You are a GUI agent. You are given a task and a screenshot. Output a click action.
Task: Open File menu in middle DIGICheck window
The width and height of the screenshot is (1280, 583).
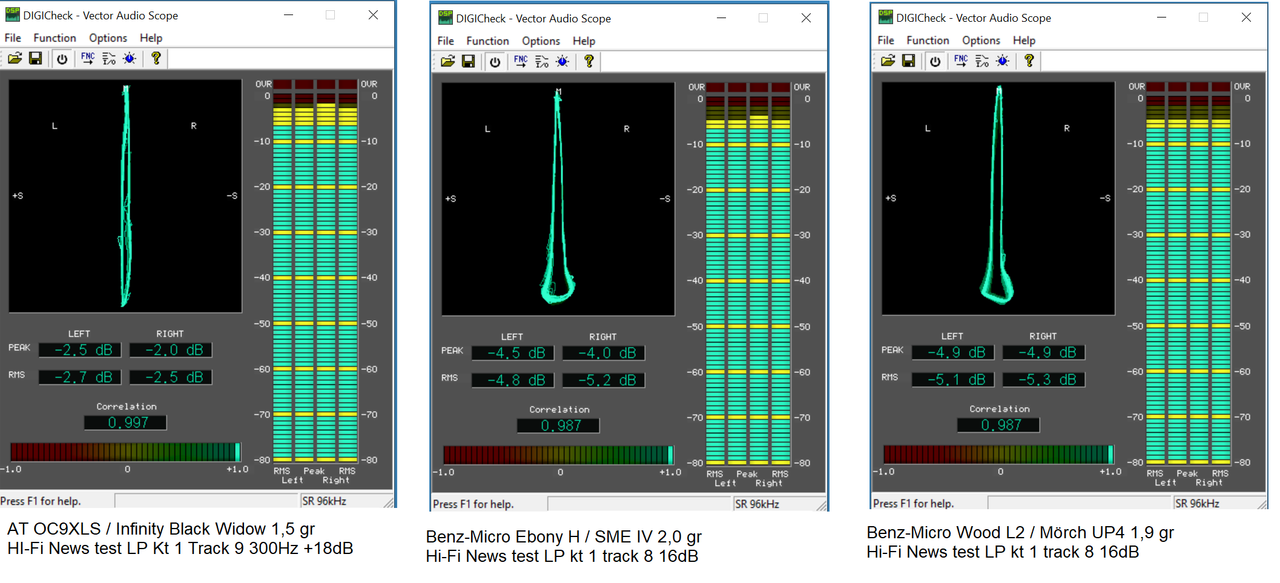[x=446, y=41]
